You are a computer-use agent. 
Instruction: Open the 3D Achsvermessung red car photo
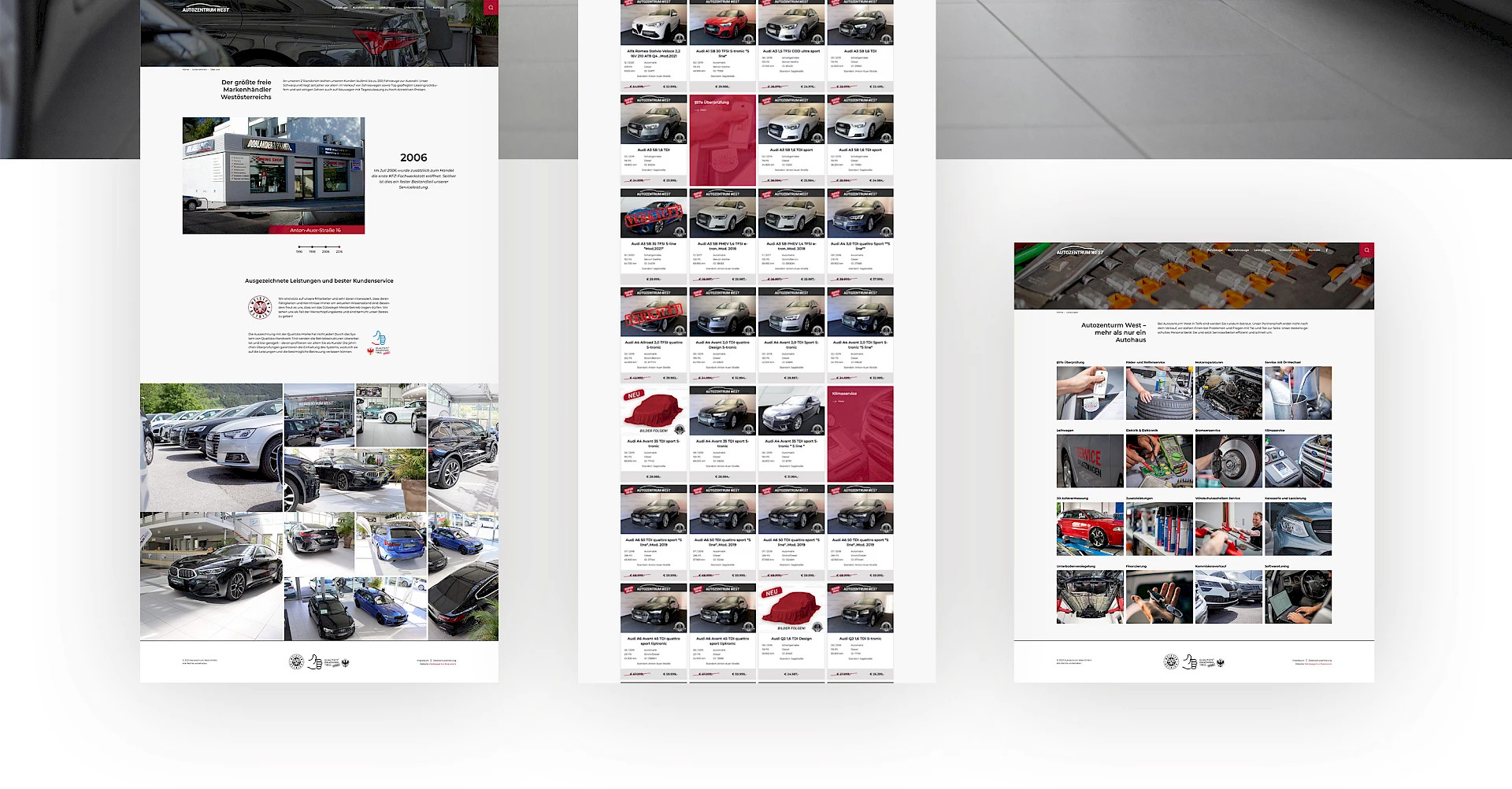click(1090, 529)
